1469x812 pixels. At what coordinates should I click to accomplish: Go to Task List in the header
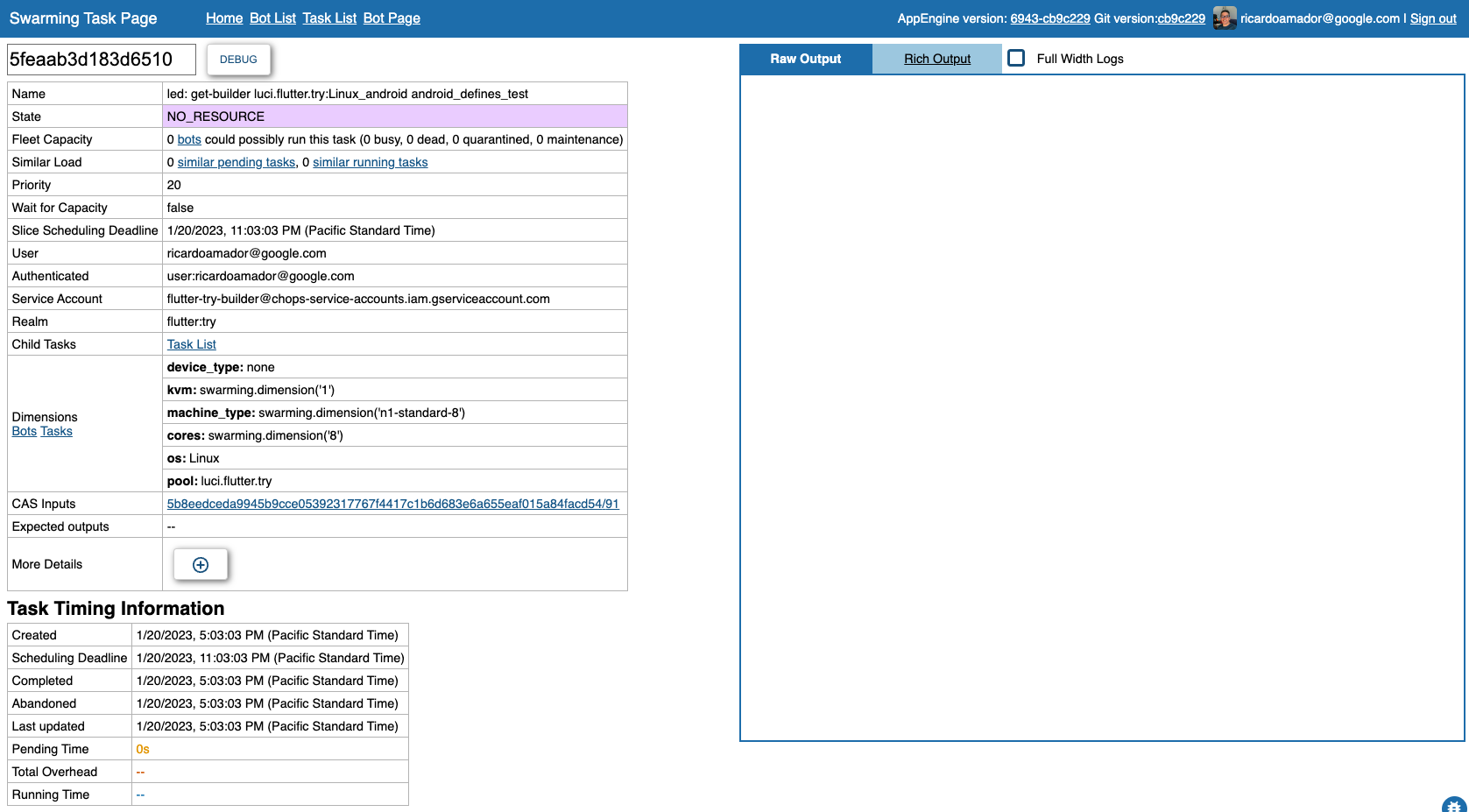click(x=329, y=18)
